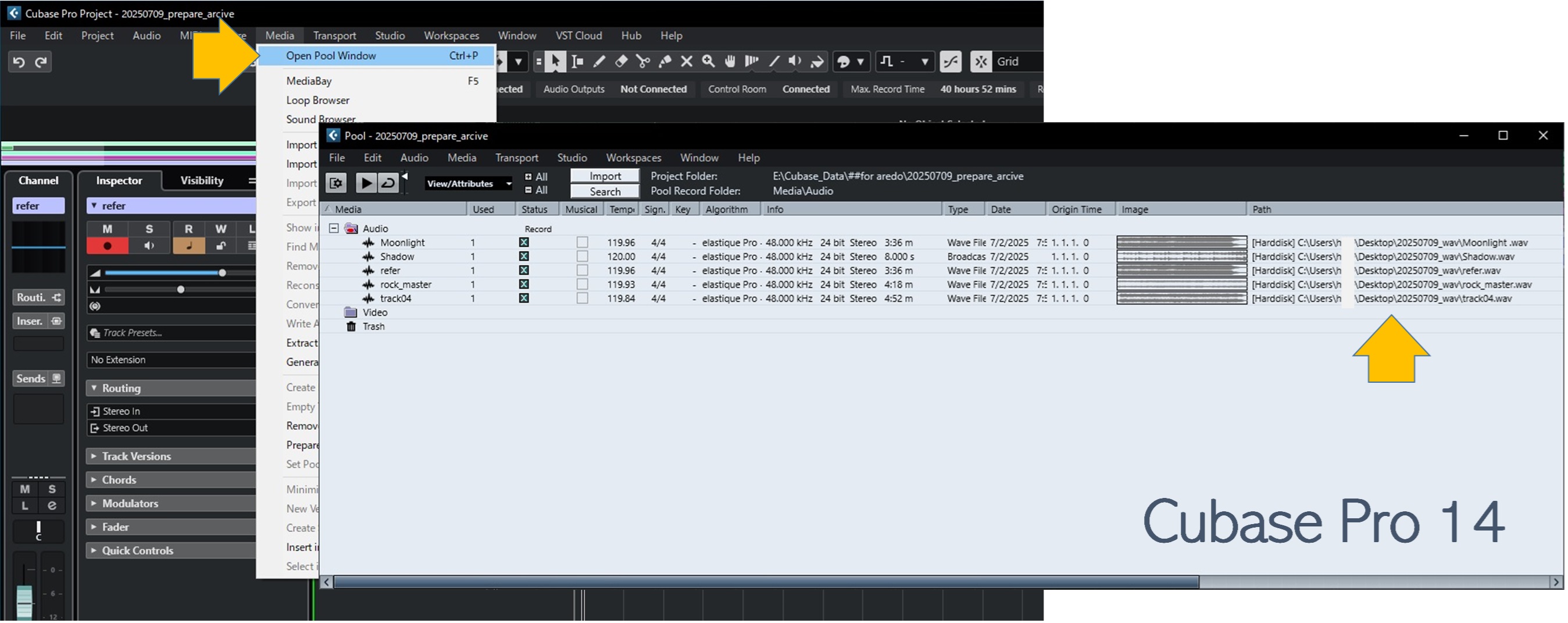Toggle Write automation W button
The image size is (1568, 623).
tap(221, 229)
